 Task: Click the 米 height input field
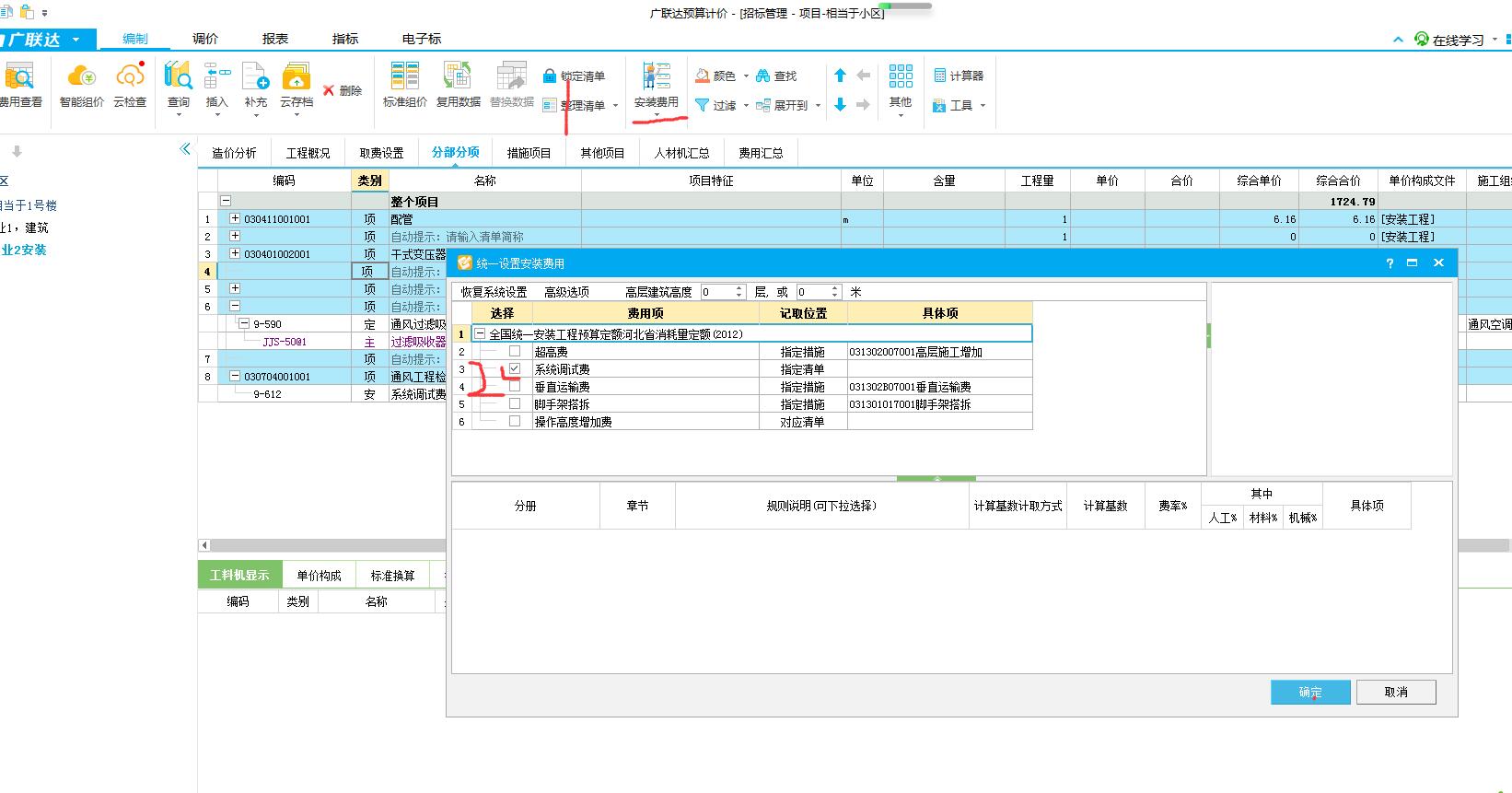pyautogui.click(x=814, y=292)
